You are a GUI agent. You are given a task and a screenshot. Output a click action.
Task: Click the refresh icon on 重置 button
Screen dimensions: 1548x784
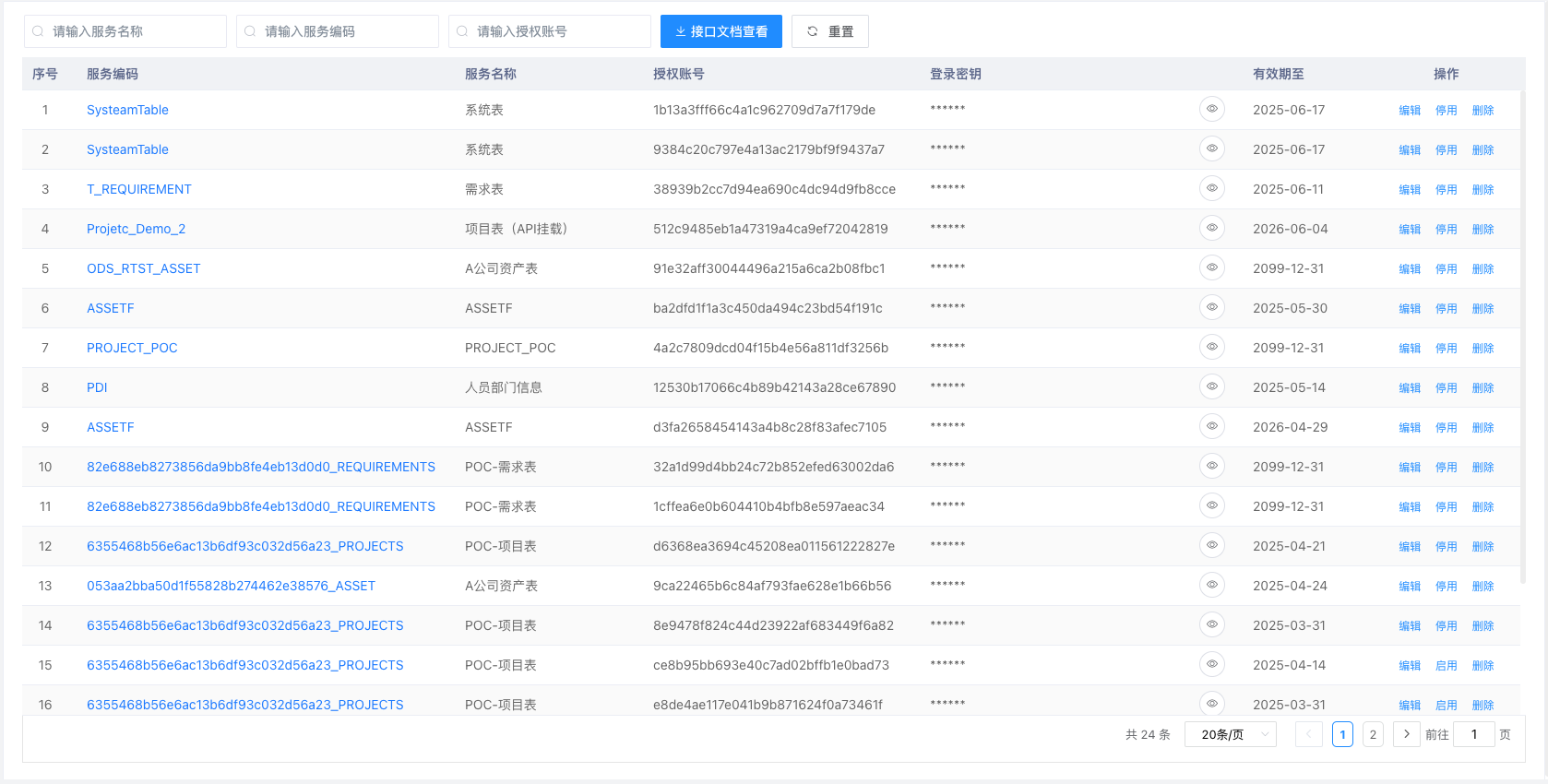[x=813, y=31]
